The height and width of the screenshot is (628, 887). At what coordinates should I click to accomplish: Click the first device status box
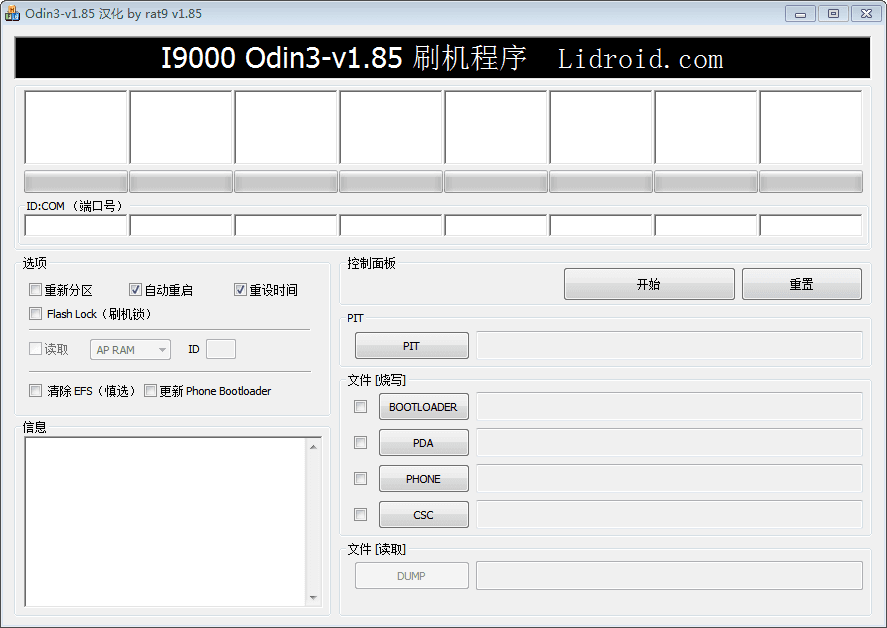(76, 127)
